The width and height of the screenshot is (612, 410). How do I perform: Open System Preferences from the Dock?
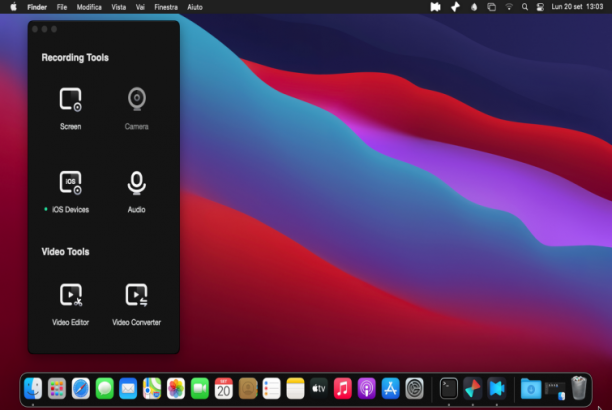415,388
